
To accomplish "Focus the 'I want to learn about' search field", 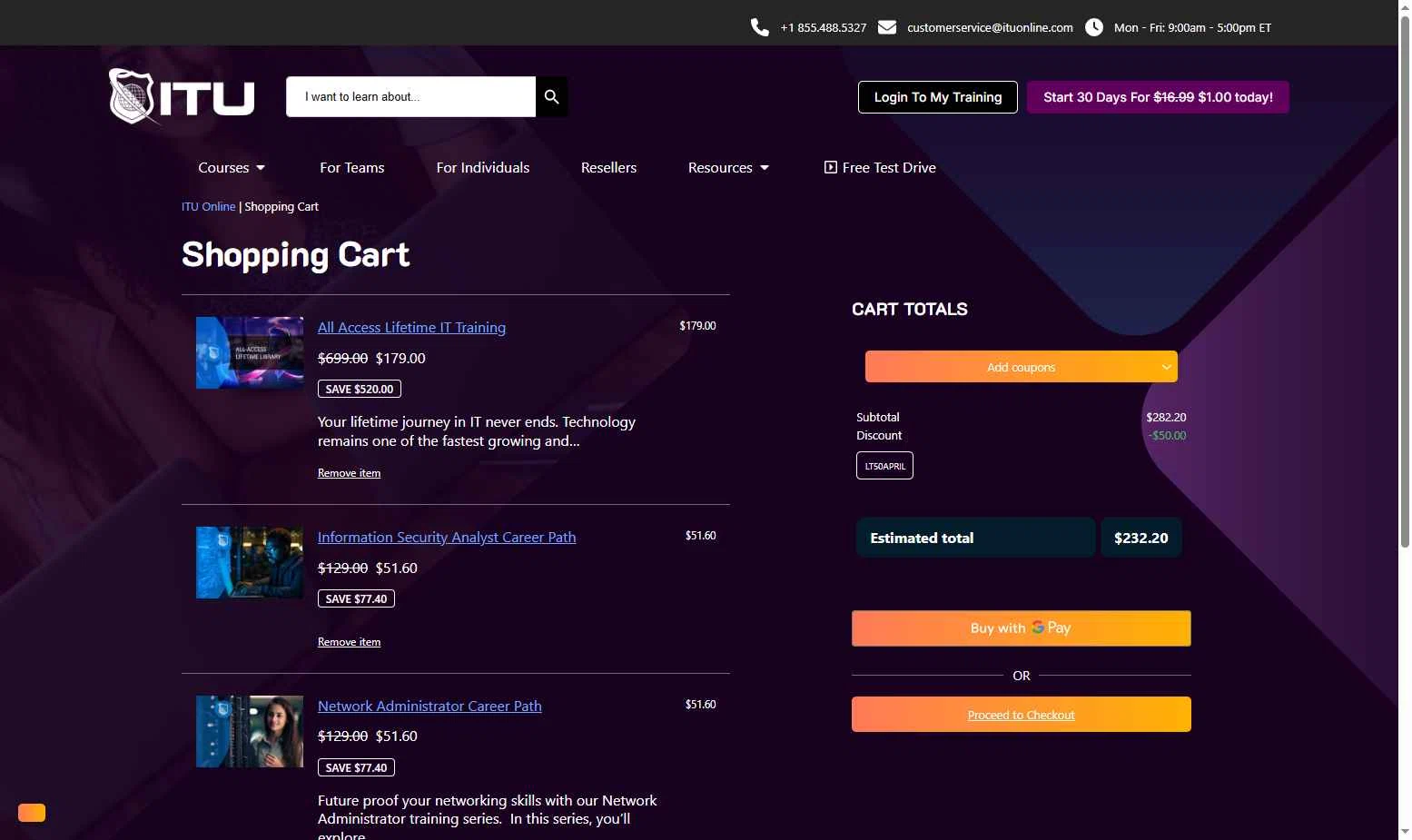I will (410, 96).
